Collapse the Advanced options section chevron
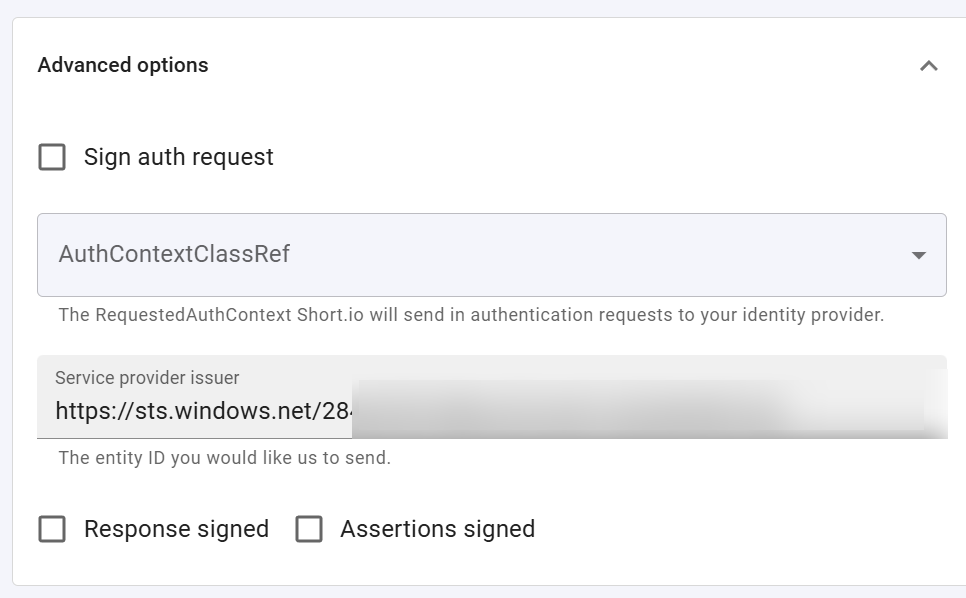The width and height of the screenshot is (966, 598). [x=928, y=66]
